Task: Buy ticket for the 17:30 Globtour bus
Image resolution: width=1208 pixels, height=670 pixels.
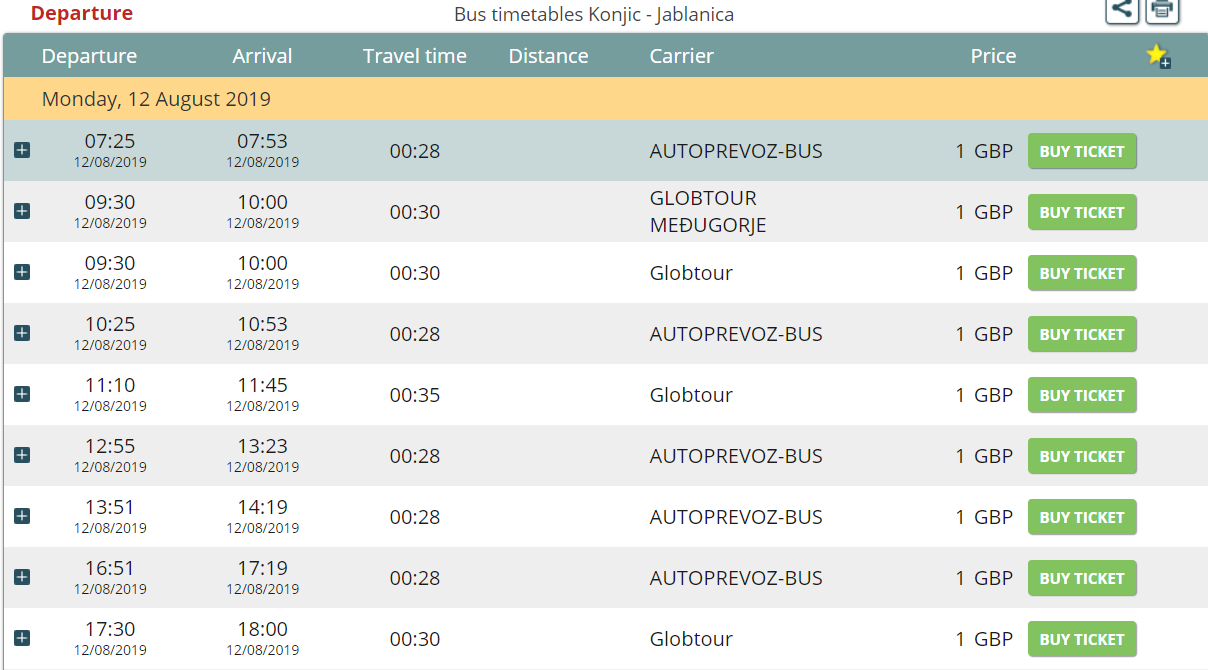Action: 1082,640
